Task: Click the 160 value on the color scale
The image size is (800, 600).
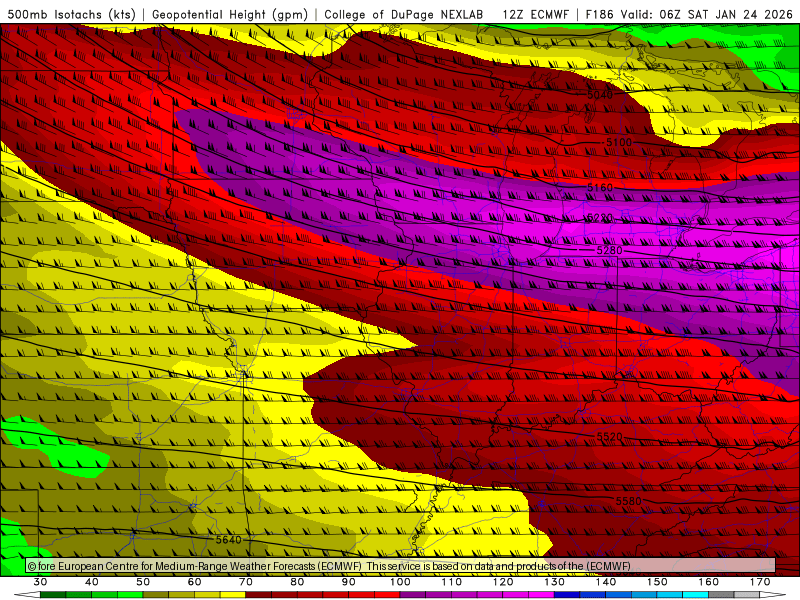Action: [709, 582]
